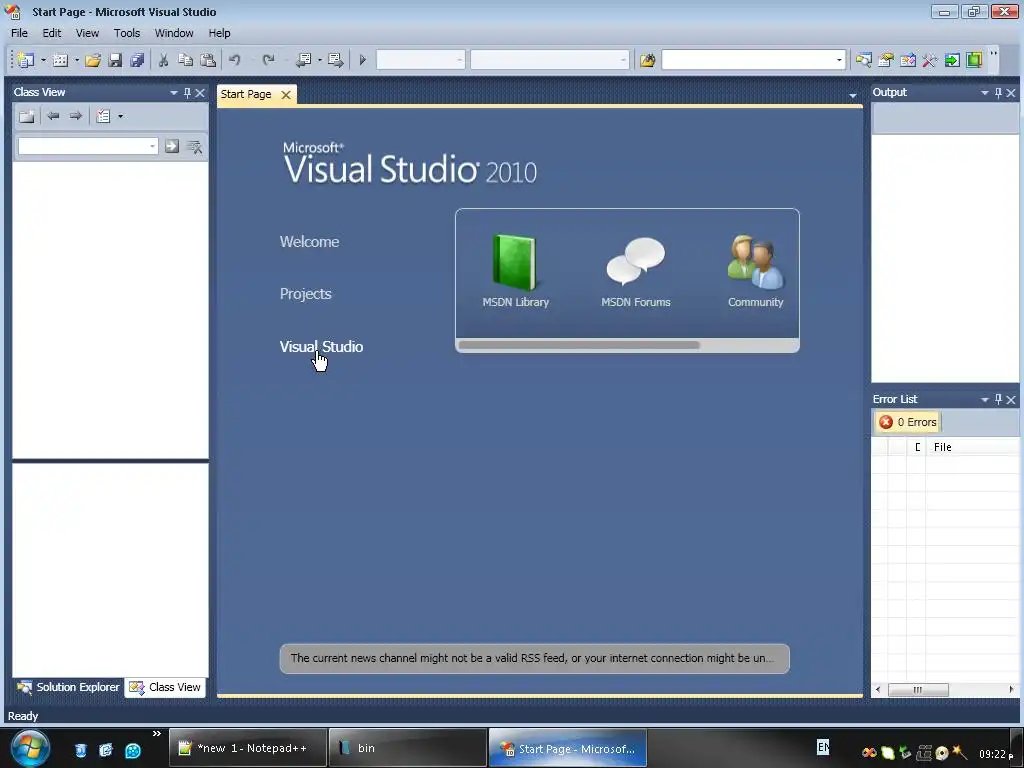
Task: Open the Properties Window toolbar icon
Action: 886,60
